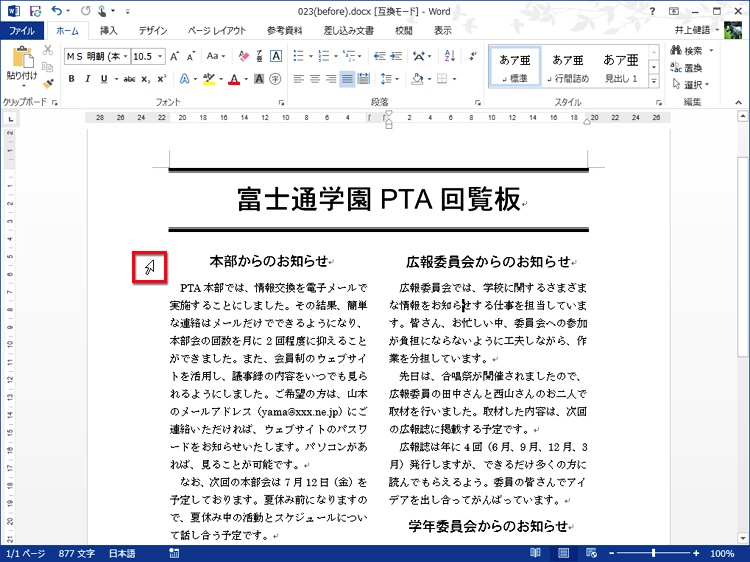Clear all formatting with eraser icon
Viewport: 750px width, 562px height.
243,56
